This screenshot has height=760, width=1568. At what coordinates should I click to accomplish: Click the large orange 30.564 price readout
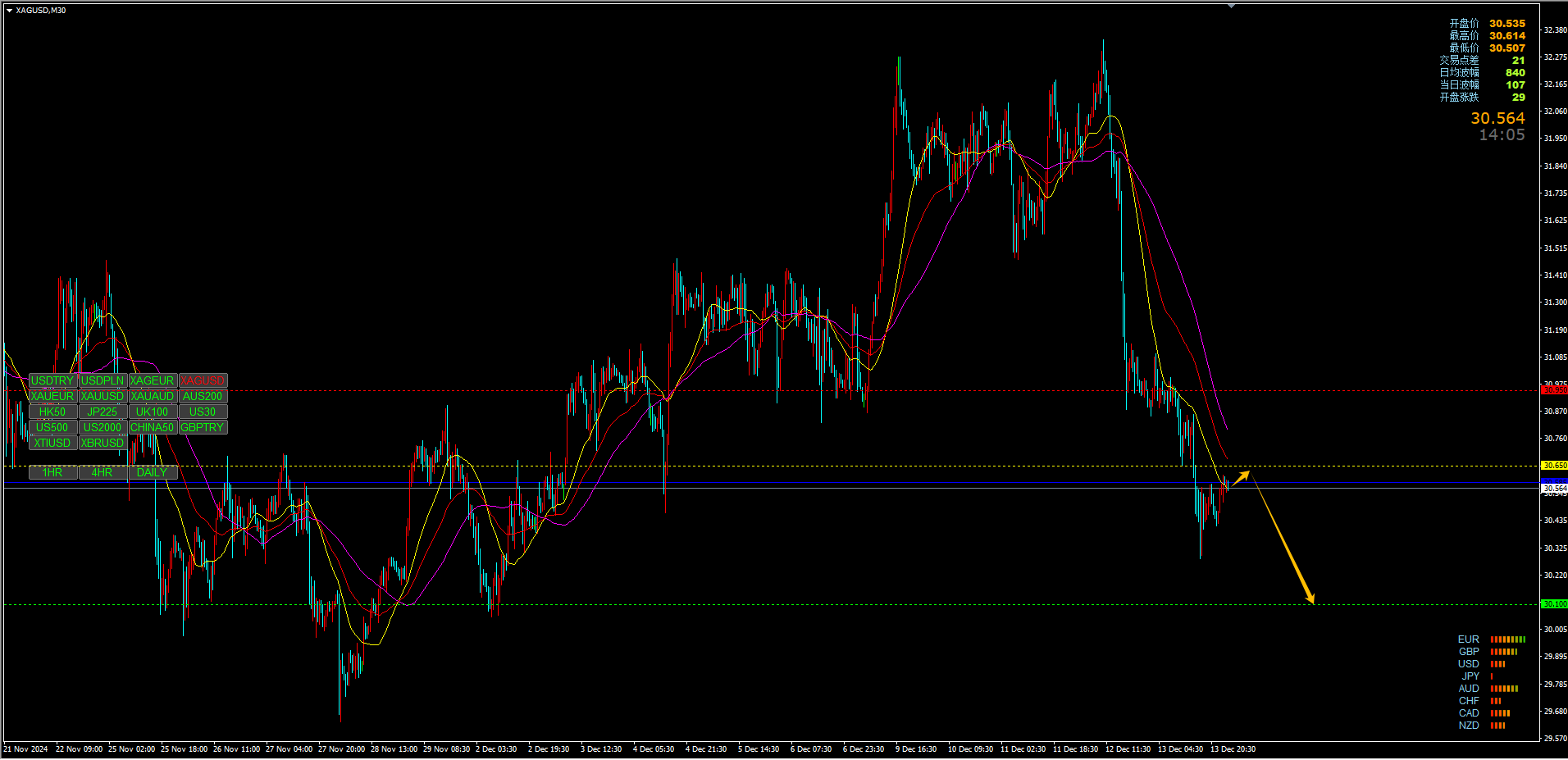[x=1497, y=119]
